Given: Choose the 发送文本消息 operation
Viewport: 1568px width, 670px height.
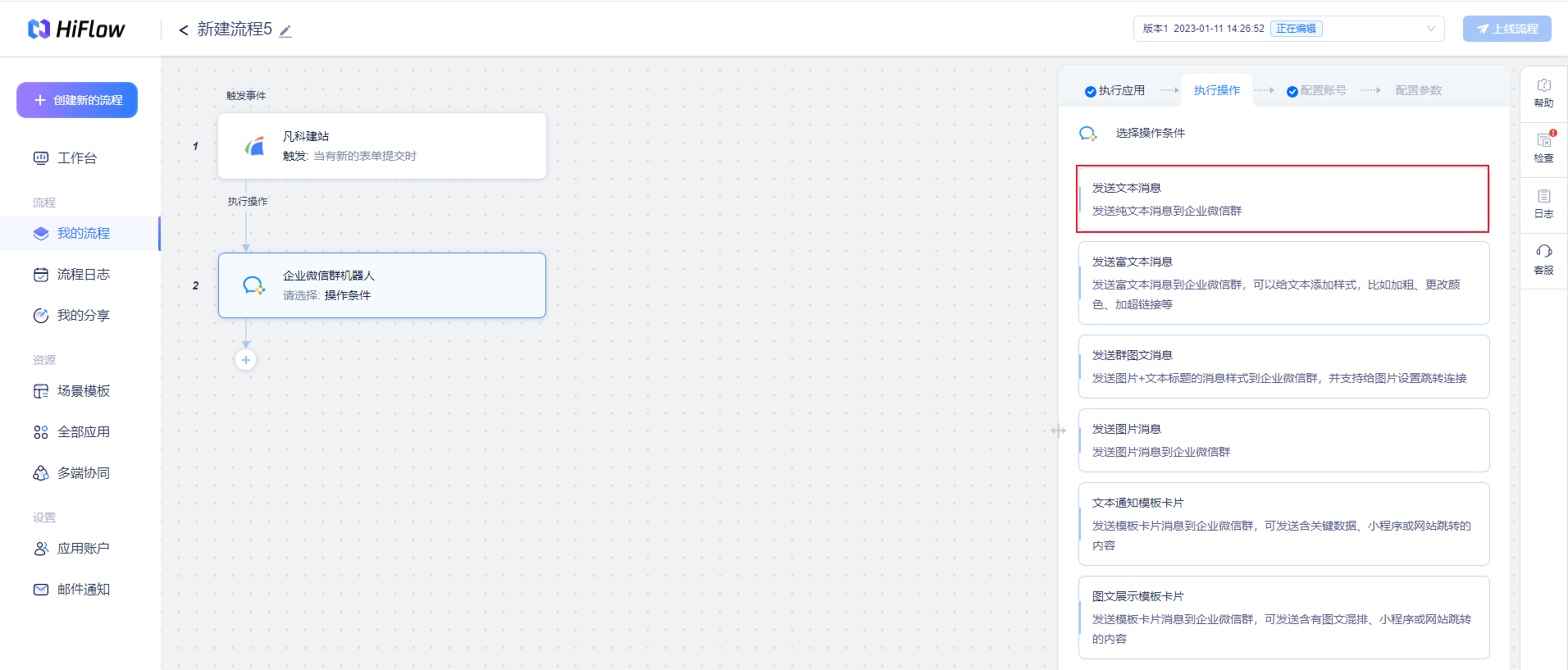Looking at the screenshot, I should pyautogui.click(x=1283, y=199).
